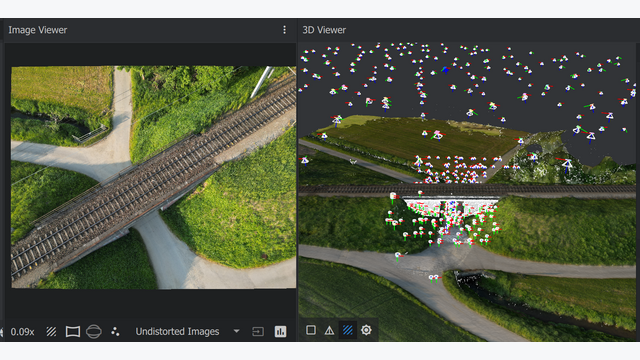
Task: Select the distorted frame view icon
Action: (73, 331)
